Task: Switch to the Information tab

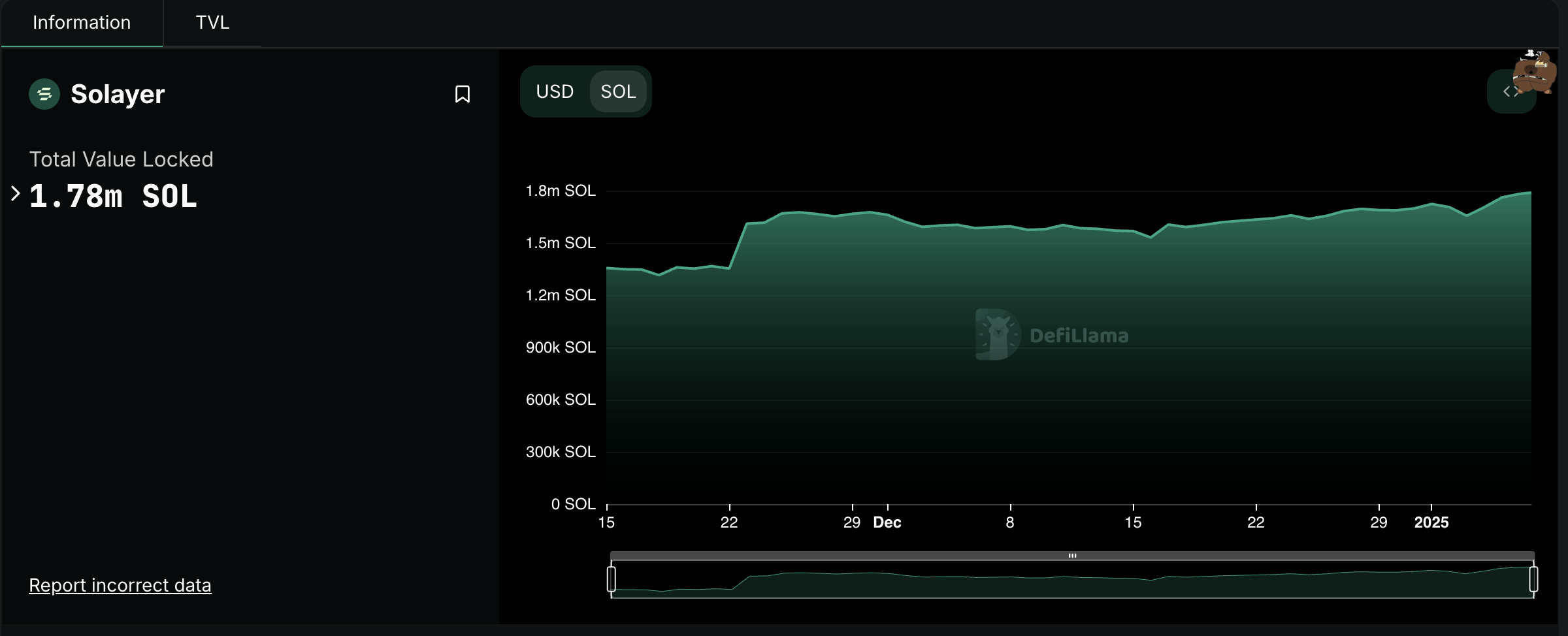Action: click(82, 23)
